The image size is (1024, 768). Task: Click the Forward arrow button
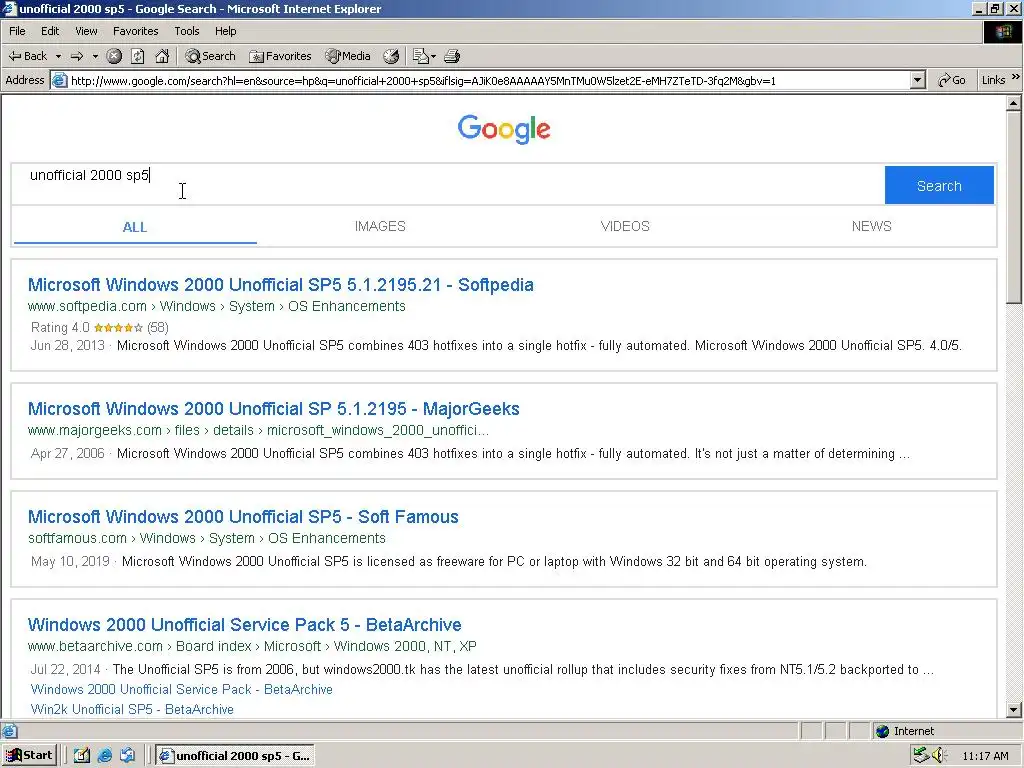tap(77, 56)
